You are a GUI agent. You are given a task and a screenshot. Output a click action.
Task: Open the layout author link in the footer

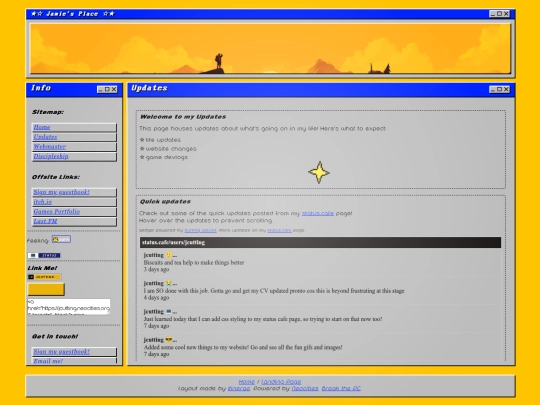239,388
